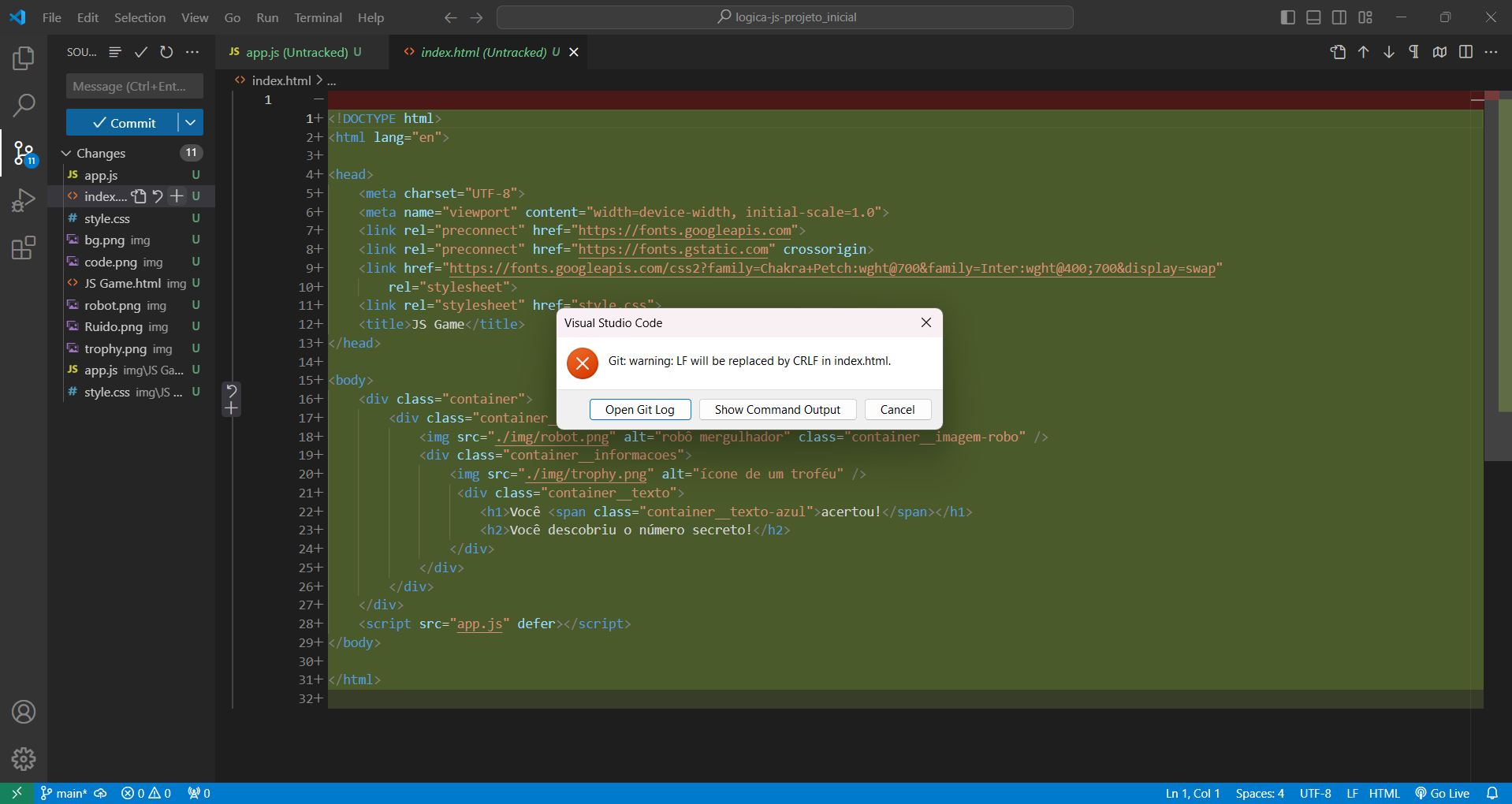Switch to app.js (Untracked) tab
Viewport: 1512px width, 804px height.
coord(301,52)
